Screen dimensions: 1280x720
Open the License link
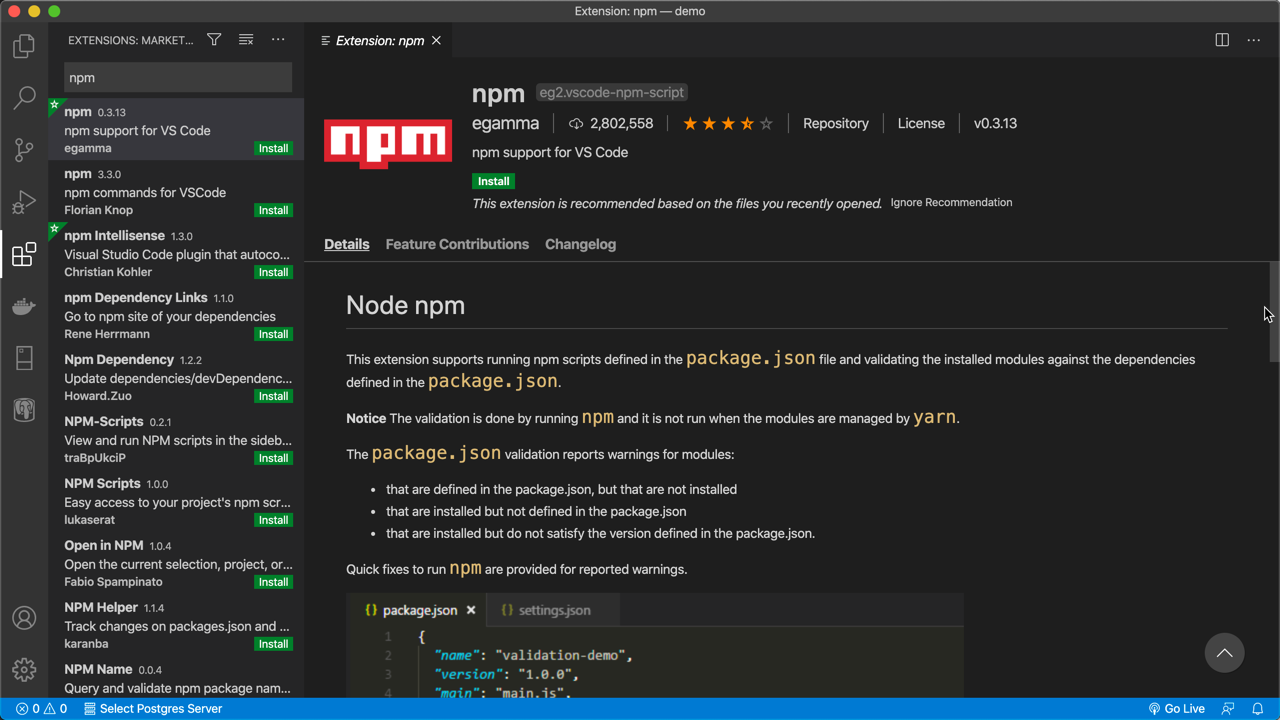click(x=921, y=124)
